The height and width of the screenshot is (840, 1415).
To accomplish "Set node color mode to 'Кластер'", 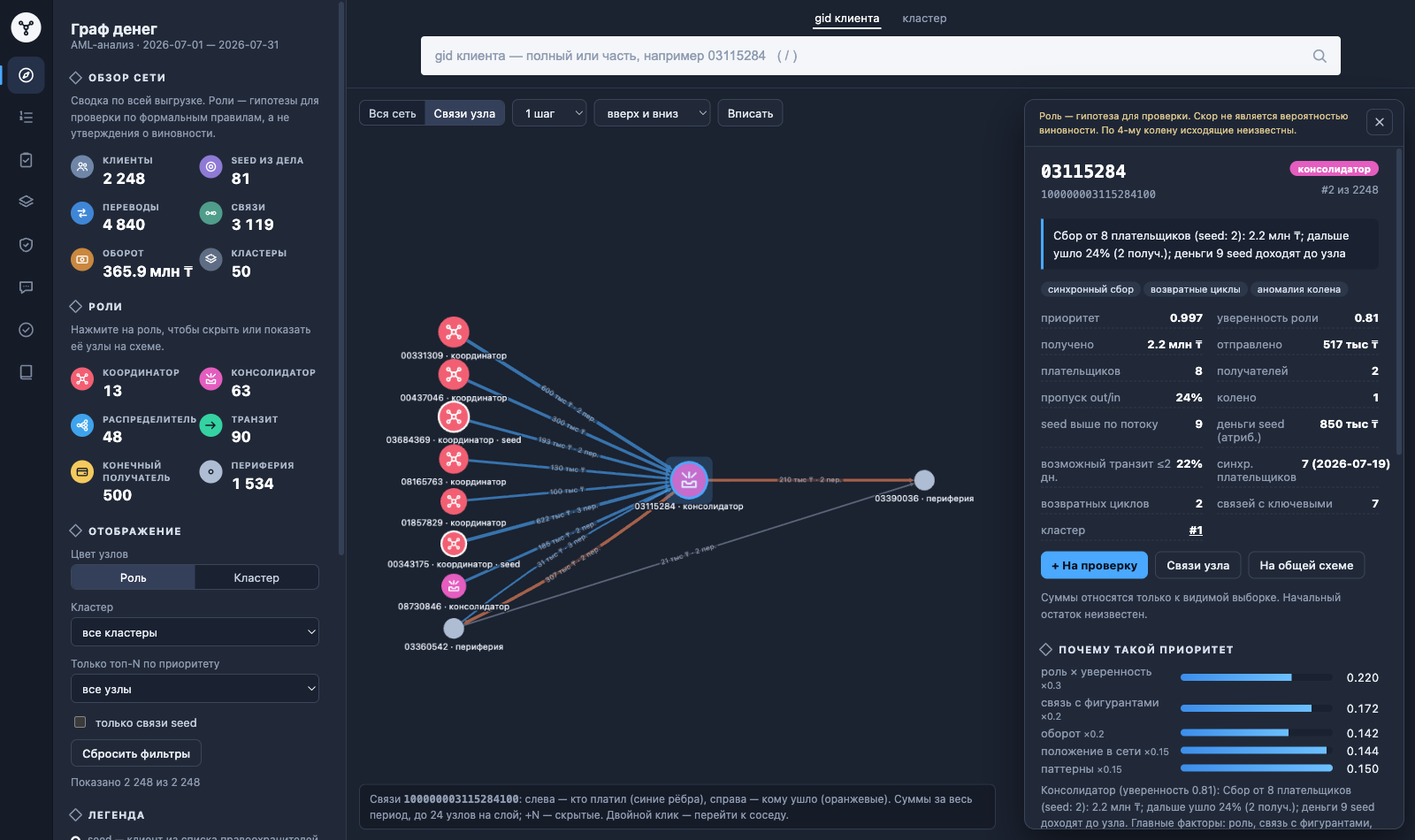I will click(256, 577).
